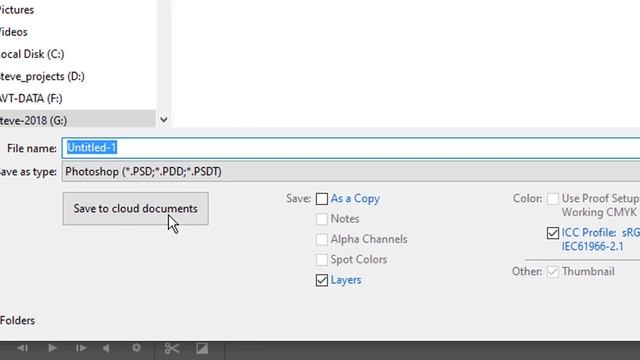
Task: Toggle timeline audio mute speaker icon
Action: pyautogui.click(x=106, y=348)
